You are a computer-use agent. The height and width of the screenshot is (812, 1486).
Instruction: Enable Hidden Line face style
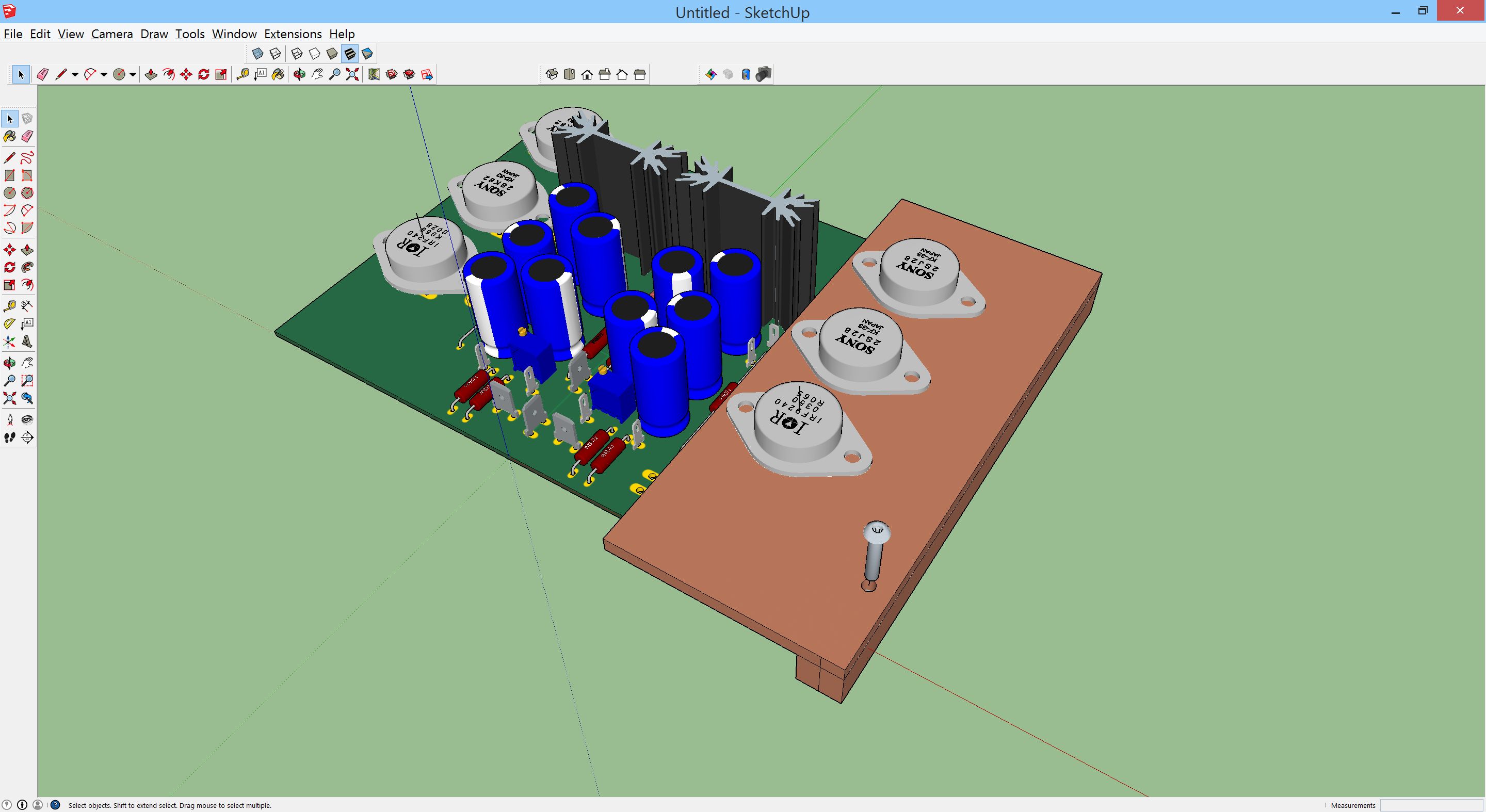(314, 54)
